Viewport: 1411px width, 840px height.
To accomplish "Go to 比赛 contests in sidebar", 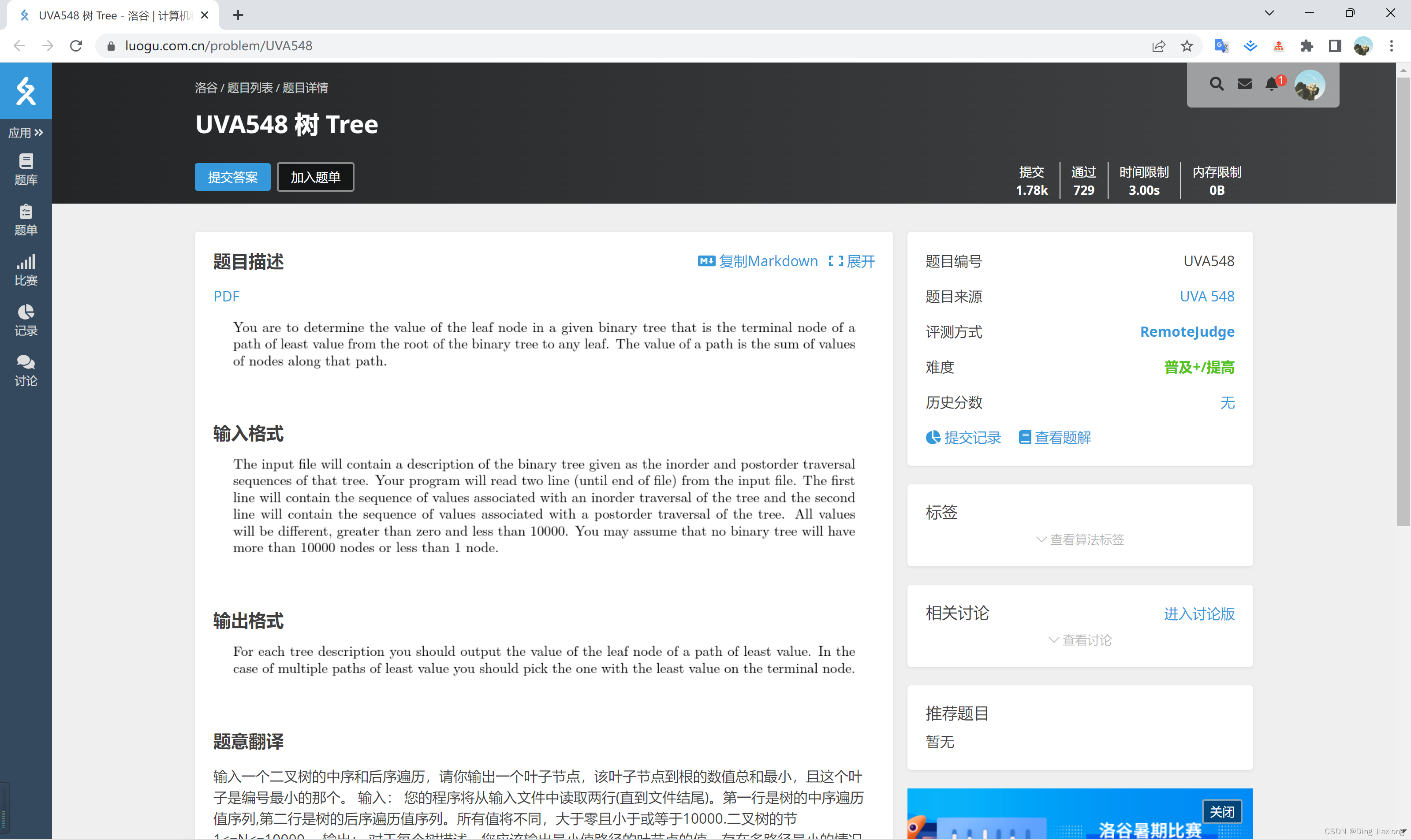I will pyautogui.click(x=26, y=269).
